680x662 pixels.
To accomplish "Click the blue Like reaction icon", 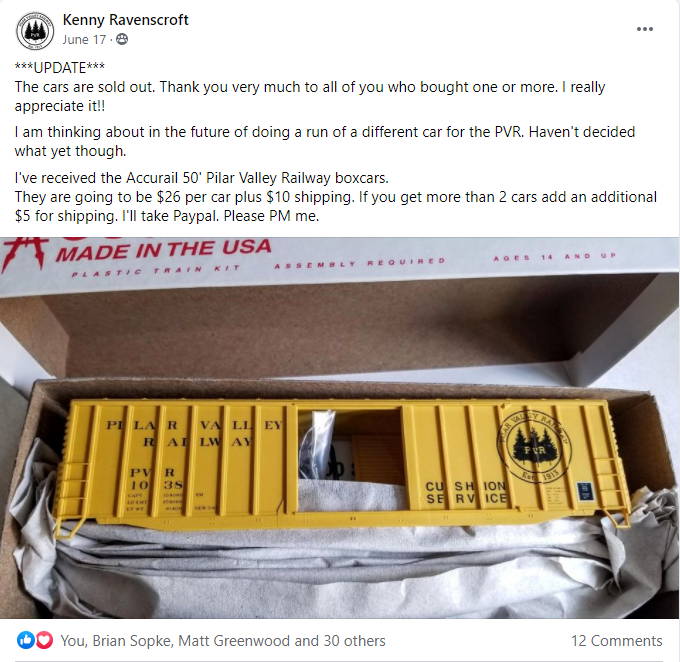I will pyautogui.click(x=26, y=640).
